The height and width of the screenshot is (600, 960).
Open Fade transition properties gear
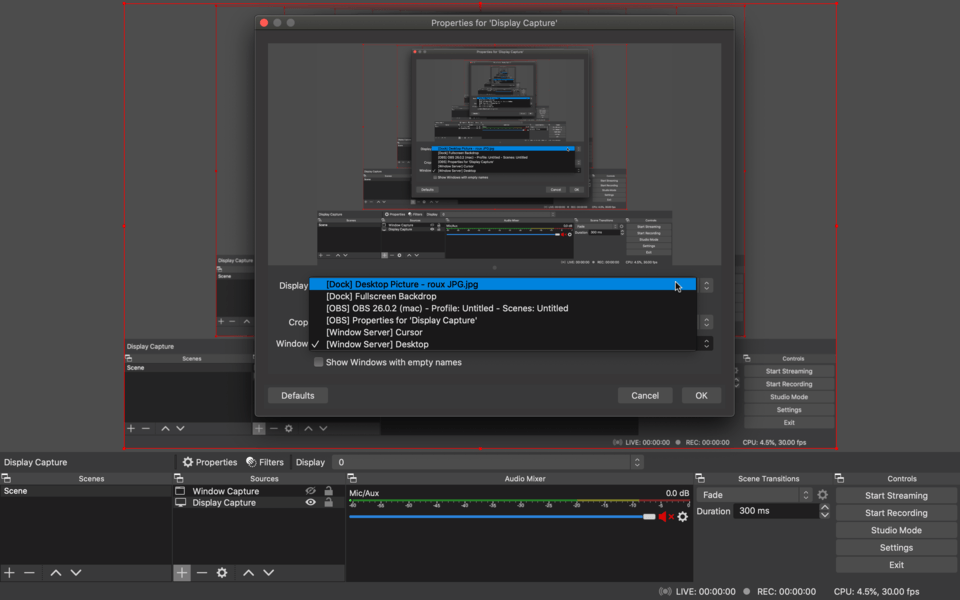(x=822, y=495)
